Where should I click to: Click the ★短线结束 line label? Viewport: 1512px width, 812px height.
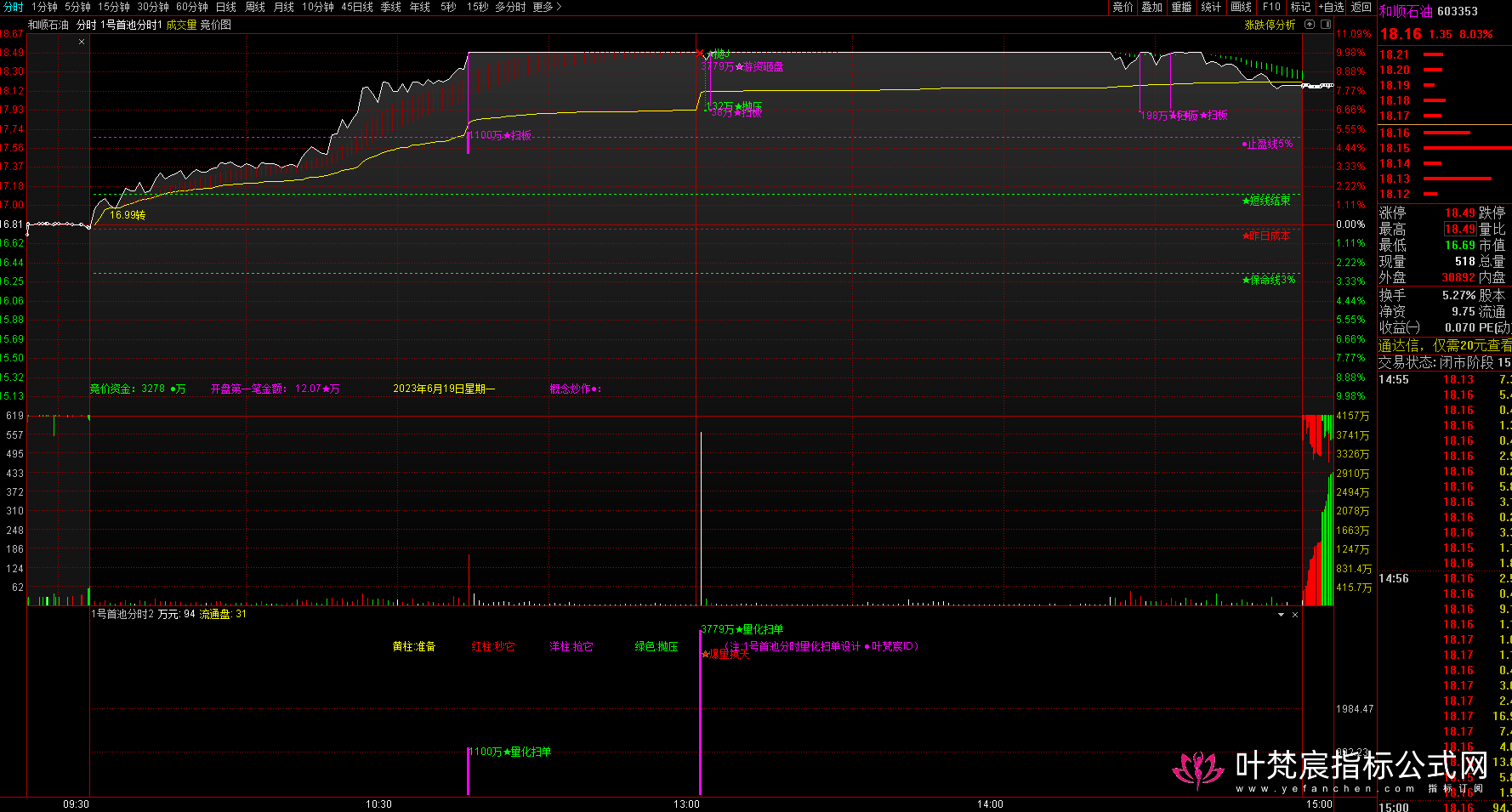[x=1266, y=201]
